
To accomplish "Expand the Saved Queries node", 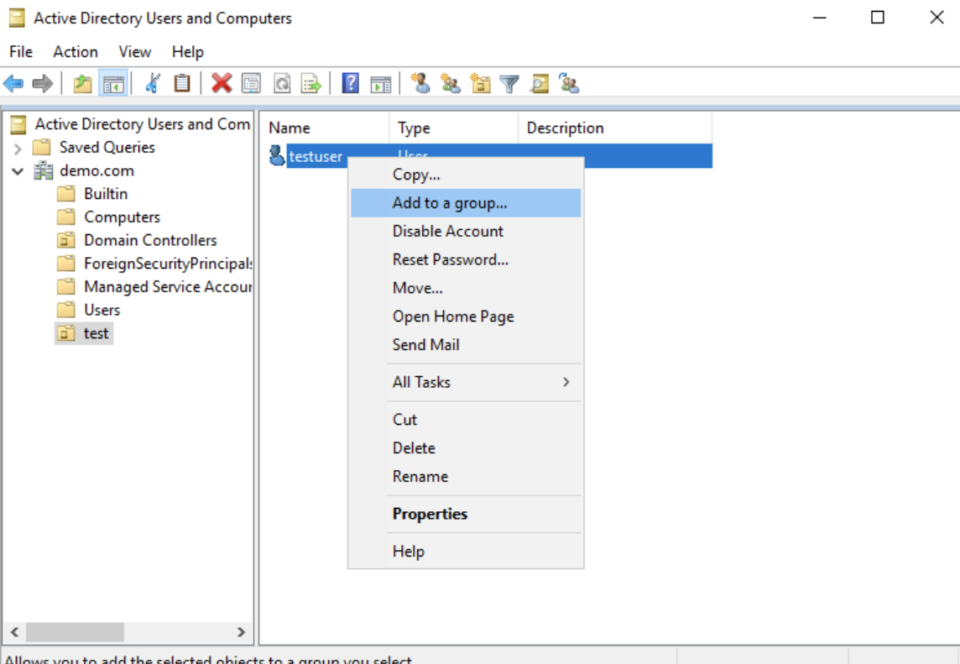I will click(x=18, y=147).
